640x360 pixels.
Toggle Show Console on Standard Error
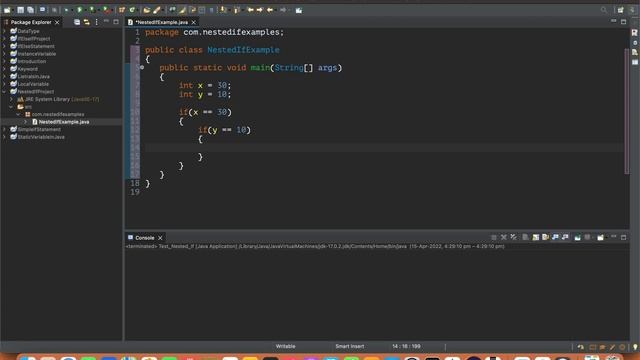(565, 237)
